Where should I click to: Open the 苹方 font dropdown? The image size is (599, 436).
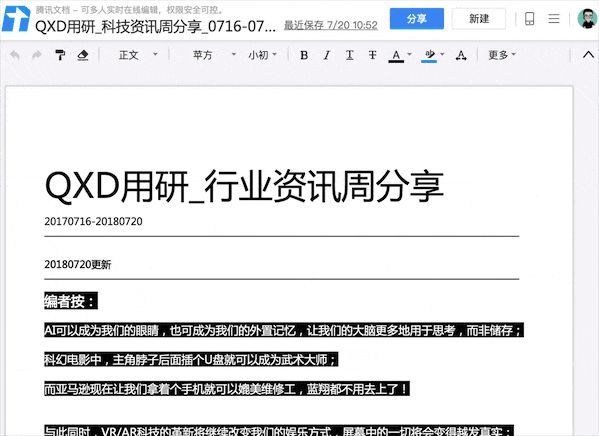pos(214,55)
